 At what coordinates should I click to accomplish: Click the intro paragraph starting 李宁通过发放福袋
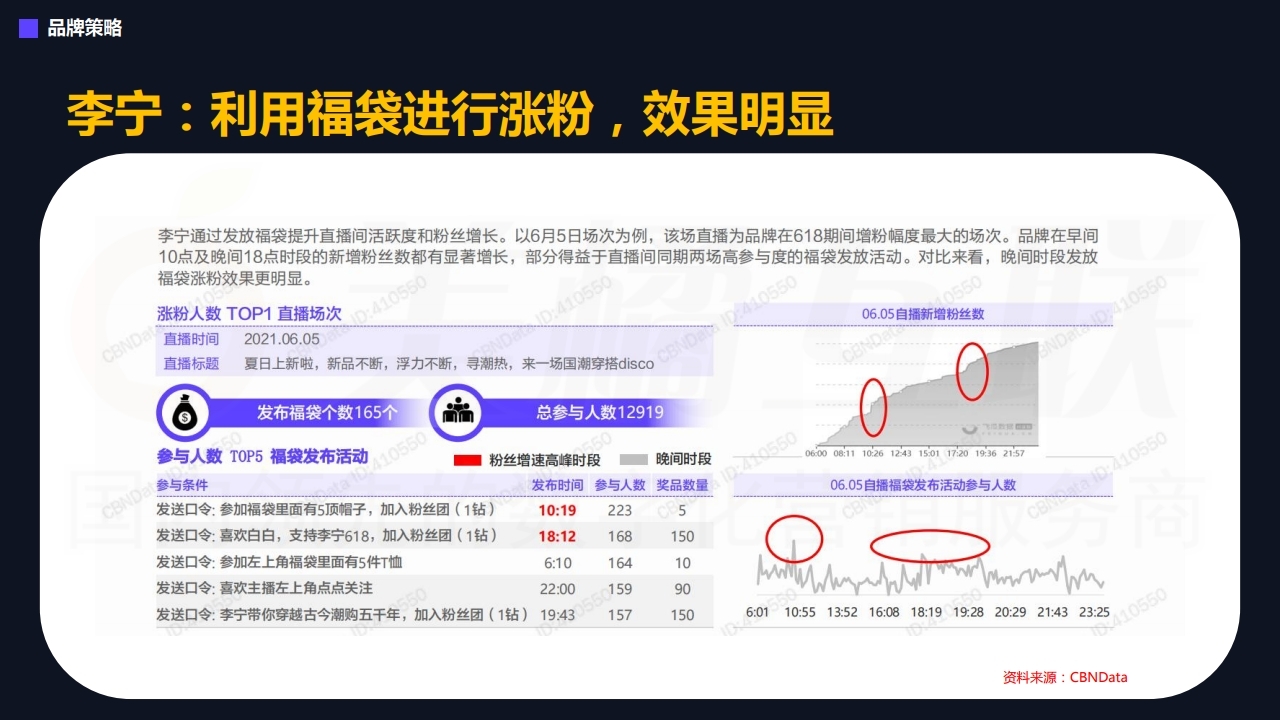[x=628, y=257]
